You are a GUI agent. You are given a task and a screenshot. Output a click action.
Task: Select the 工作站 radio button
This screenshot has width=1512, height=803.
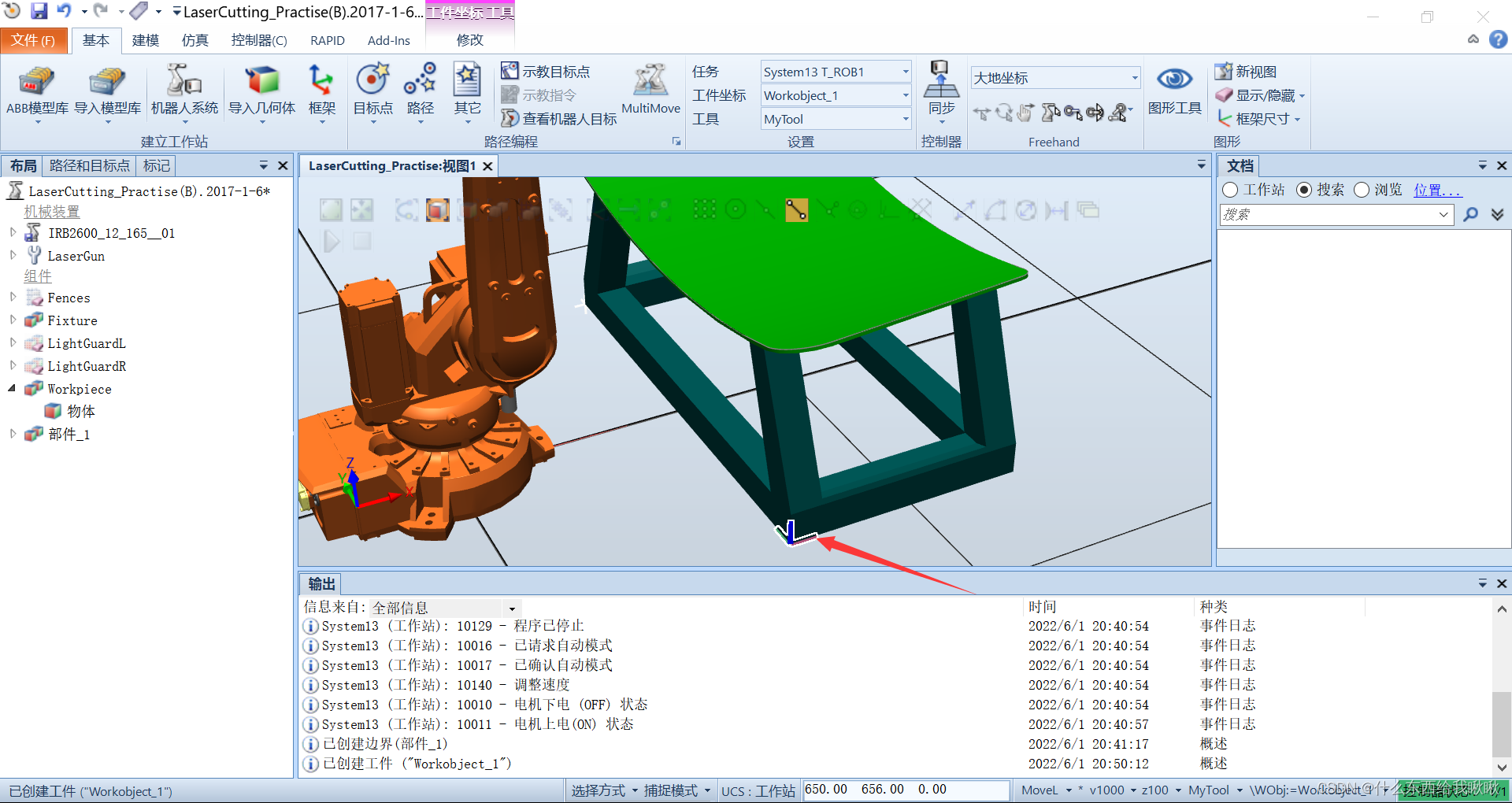[x=1230, y=190]
